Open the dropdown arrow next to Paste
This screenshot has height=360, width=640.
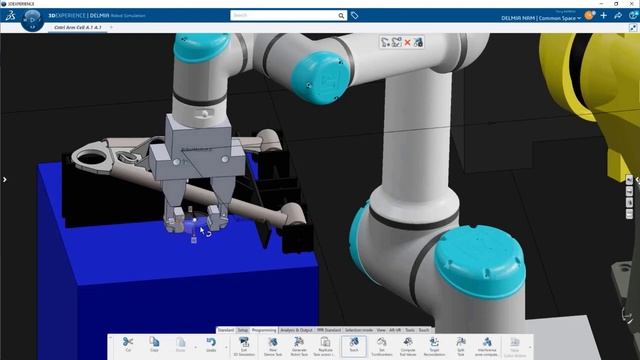click(196, 347)
